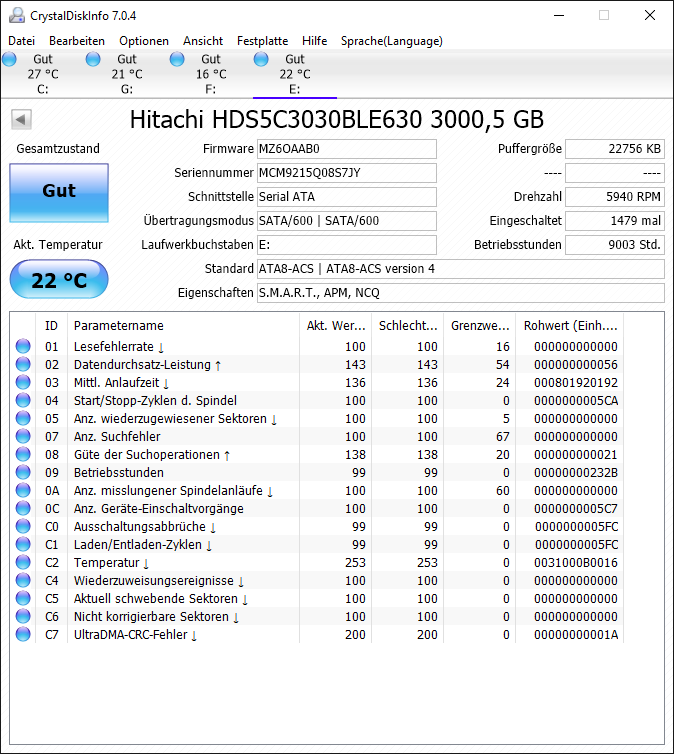Screen dimensions: 674x754
Task: Click status orb for Mittl. Anlaufzeit row
Action: coord(23,382)
